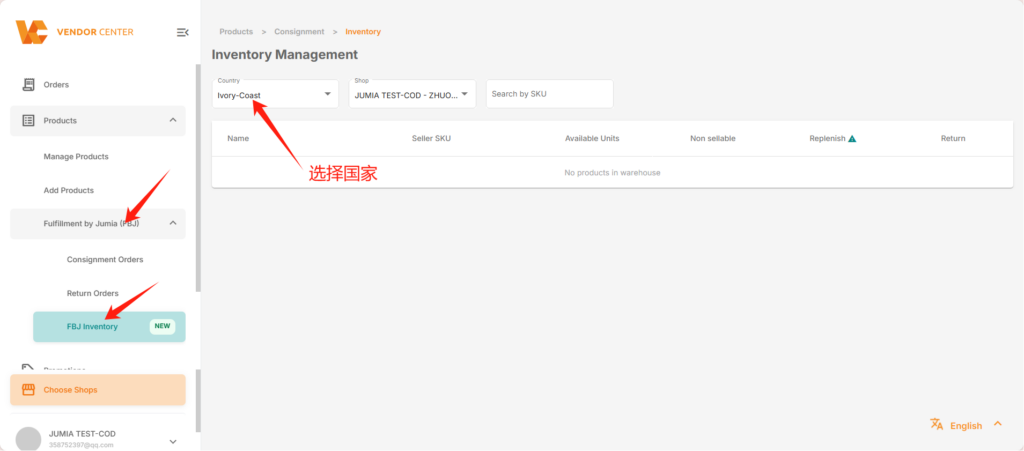The image size is (1024, 451).
Task: Collapse the Products menu chevron
Action: tap(173, 120)
